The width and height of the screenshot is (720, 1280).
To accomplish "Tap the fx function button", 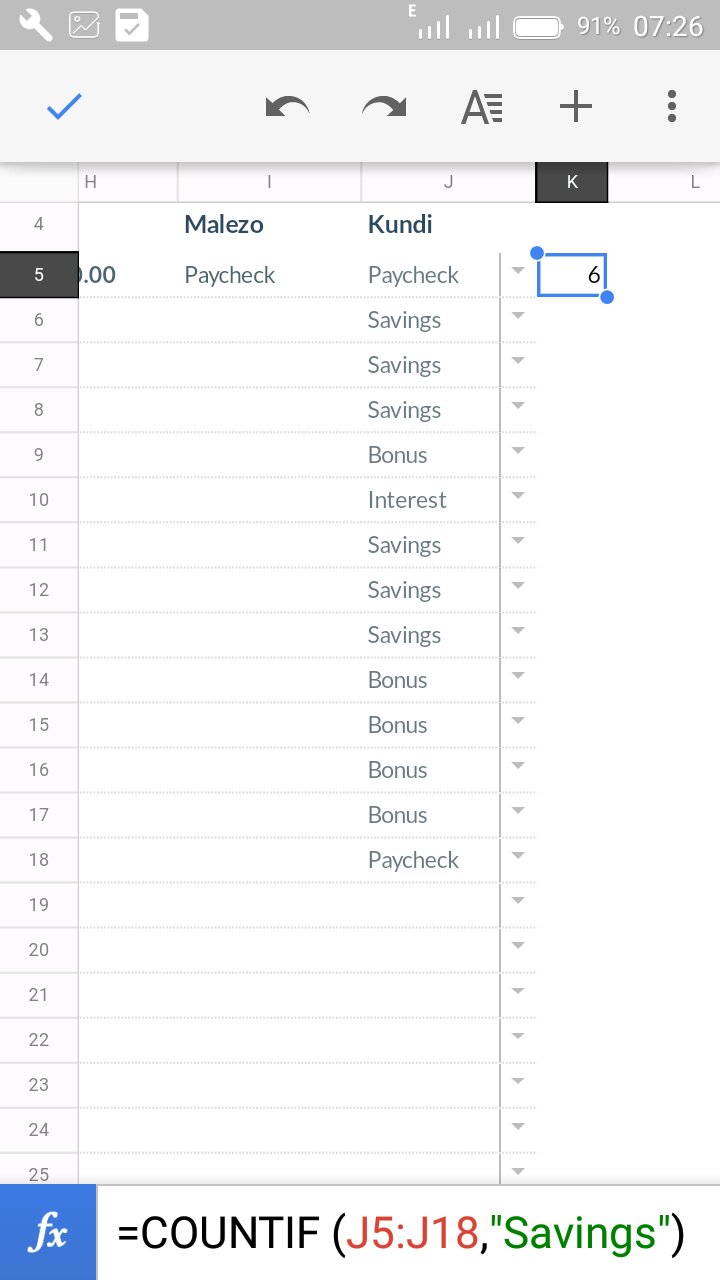I will 48,1233.
